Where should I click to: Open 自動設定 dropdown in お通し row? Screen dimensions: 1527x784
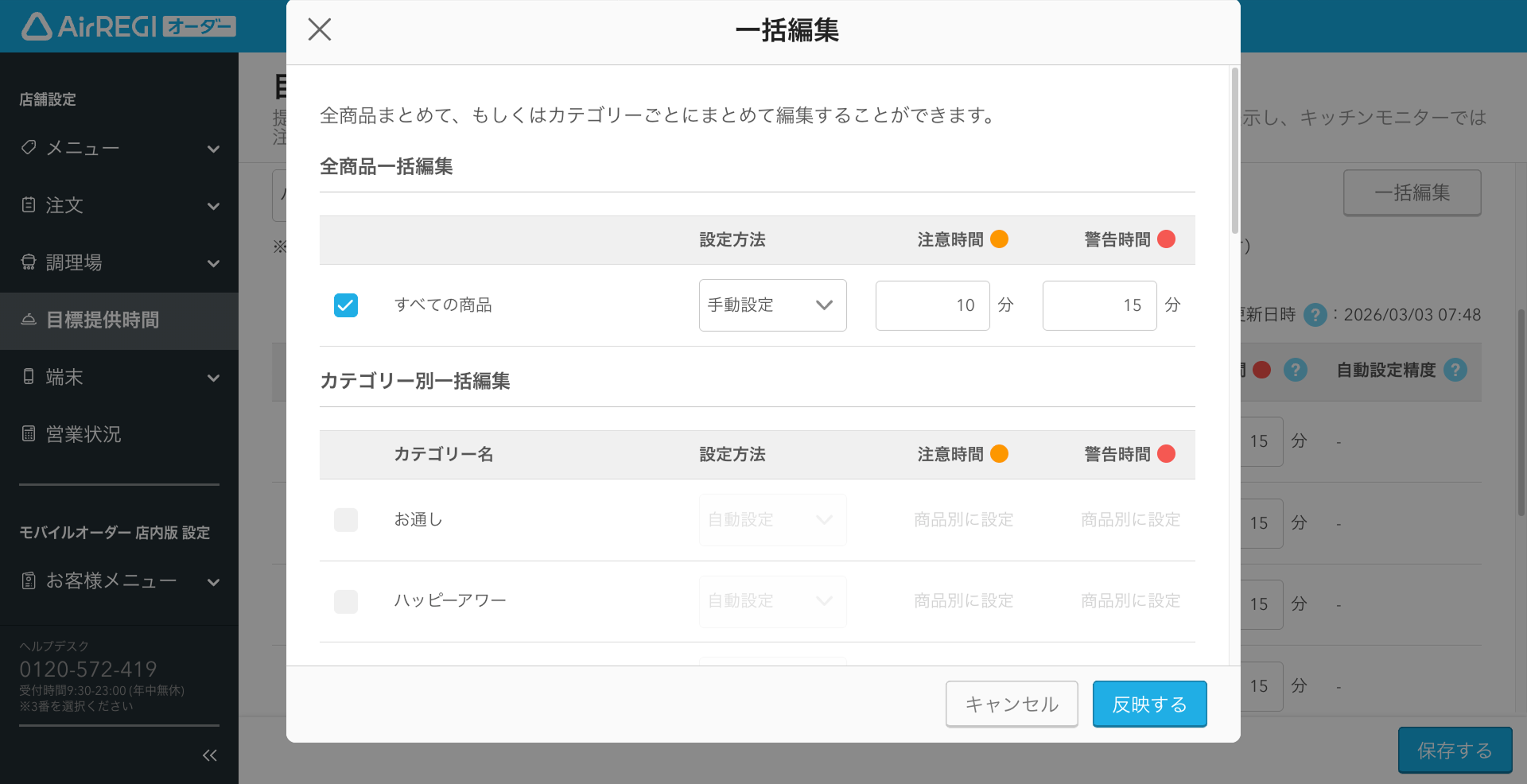[773, 520]
